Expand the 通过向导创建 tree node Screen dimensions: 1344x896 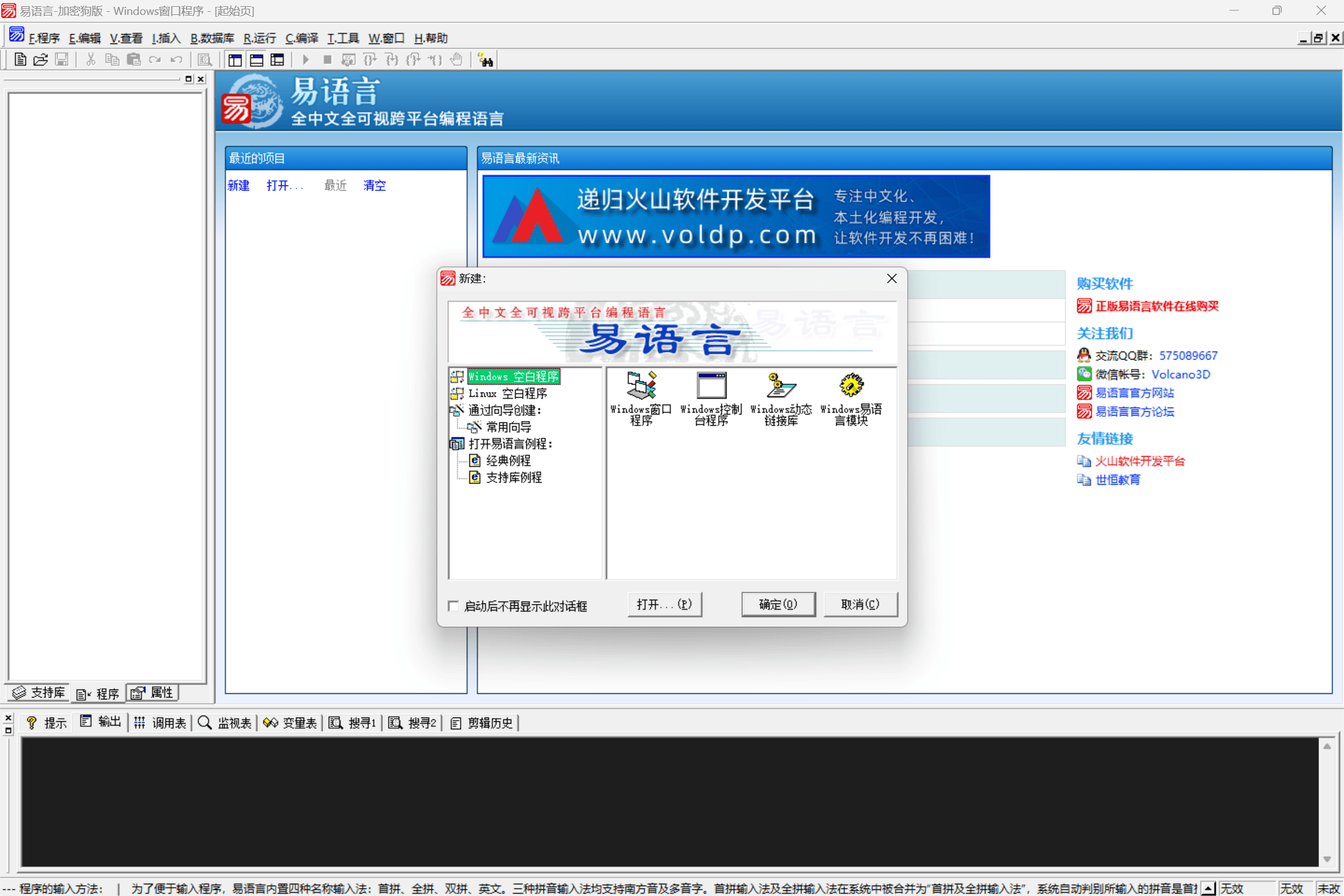(x=505, y=410)
